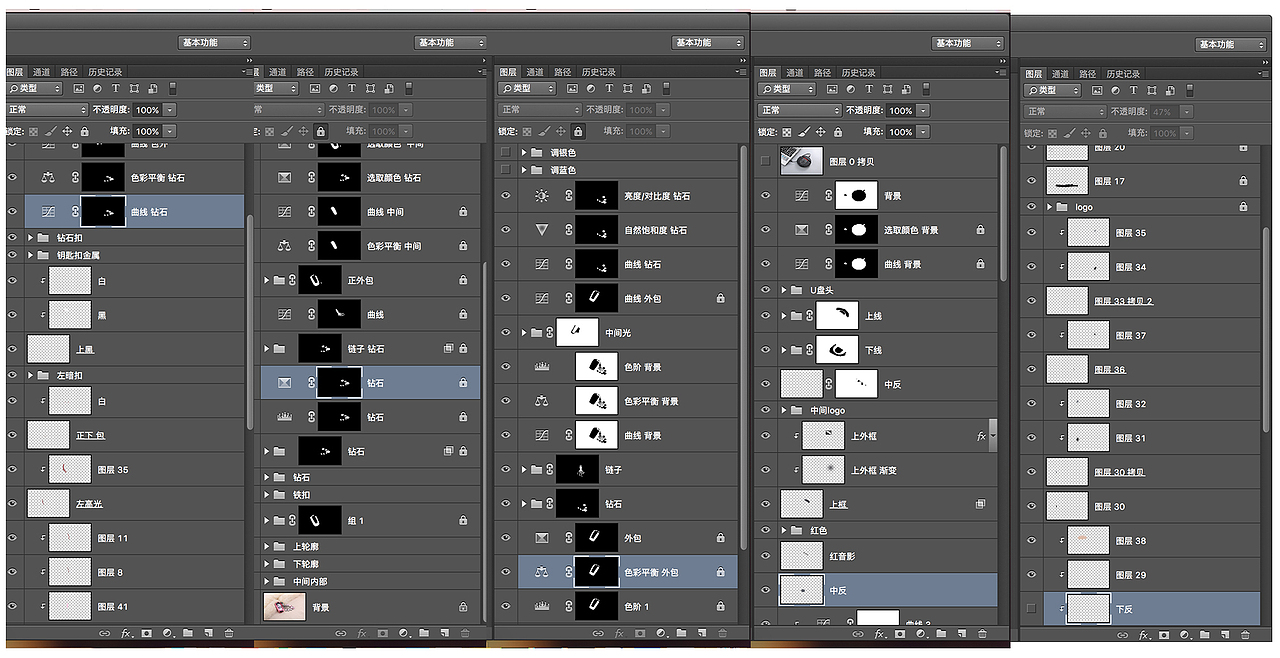The height and width of the screenshot is (658, 1280).
Task: Select the 图层 33 拷贝 2 layer
Action: click(x=1124, y=301)
